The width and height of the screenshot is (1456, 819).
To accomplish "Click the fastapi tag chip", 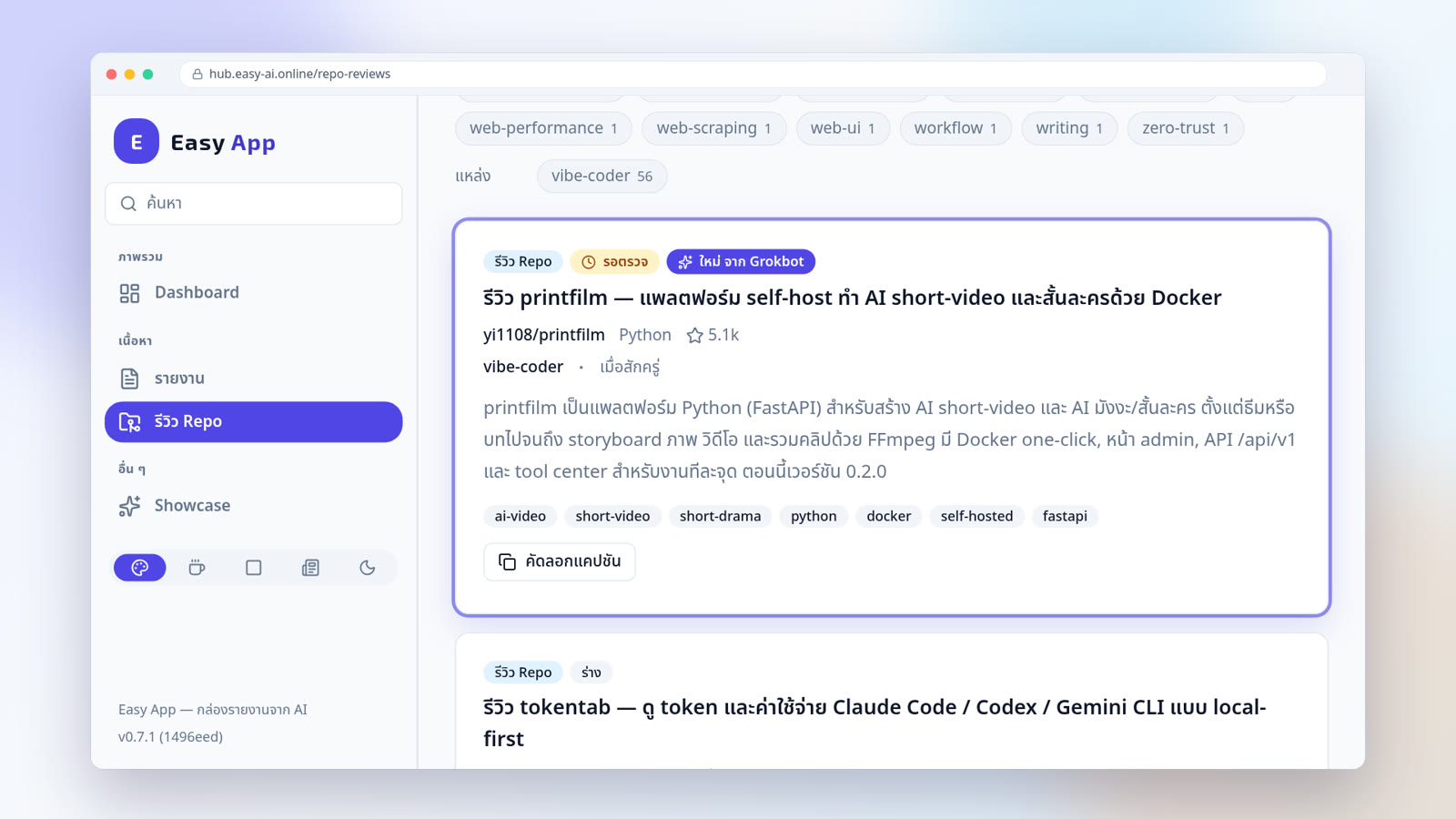I will click(x=1065, y=517).
